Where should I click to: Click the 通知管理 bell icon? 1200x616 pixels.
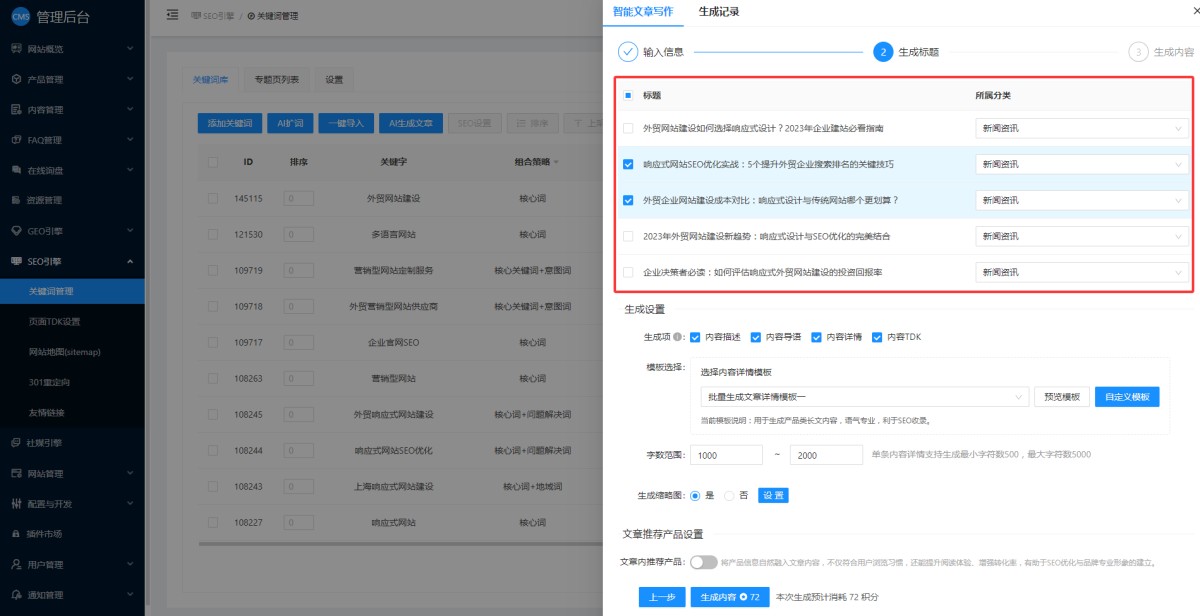[16, 595]
